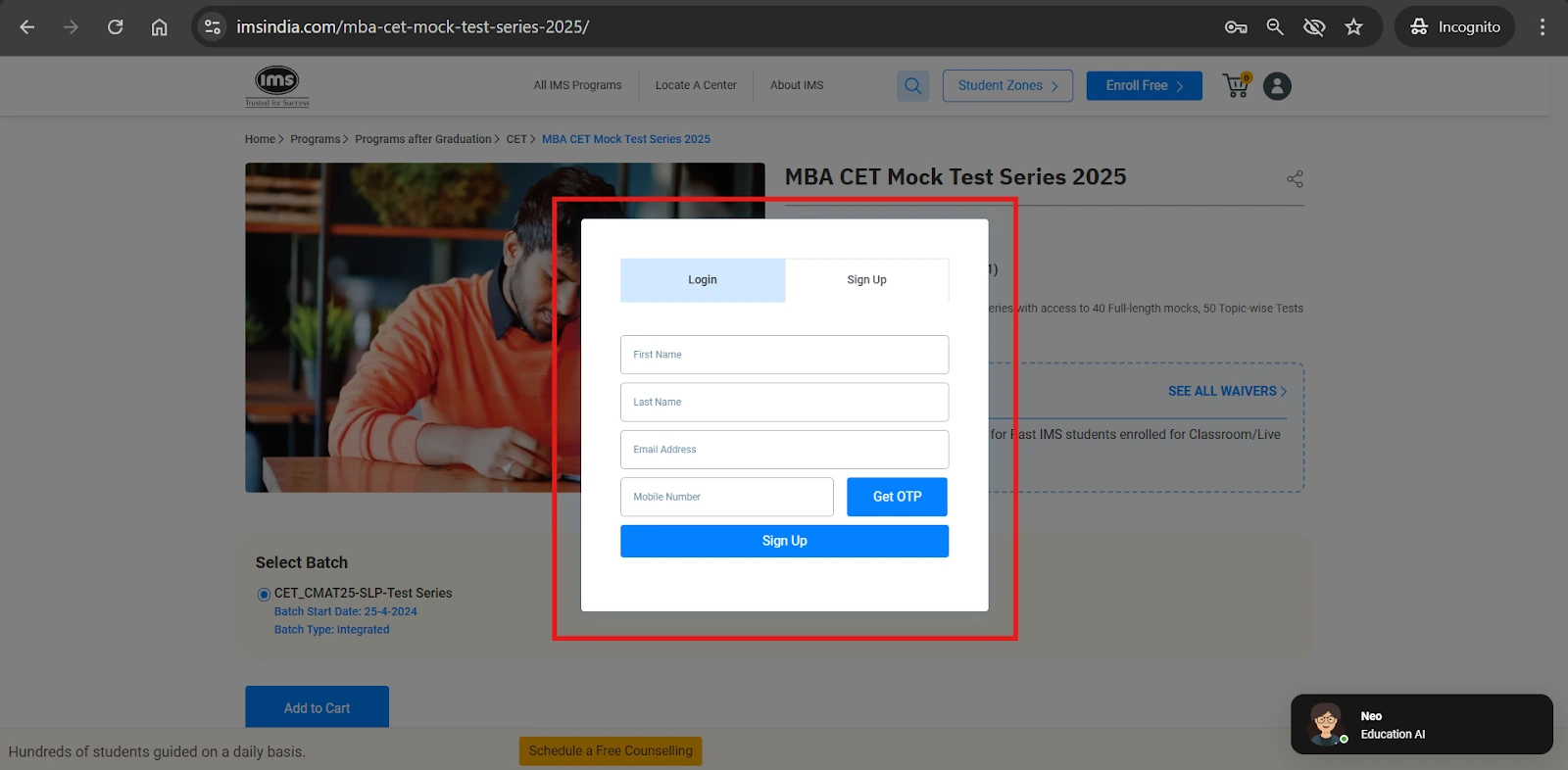Open All IMS Programs menu

pos(577,85)
